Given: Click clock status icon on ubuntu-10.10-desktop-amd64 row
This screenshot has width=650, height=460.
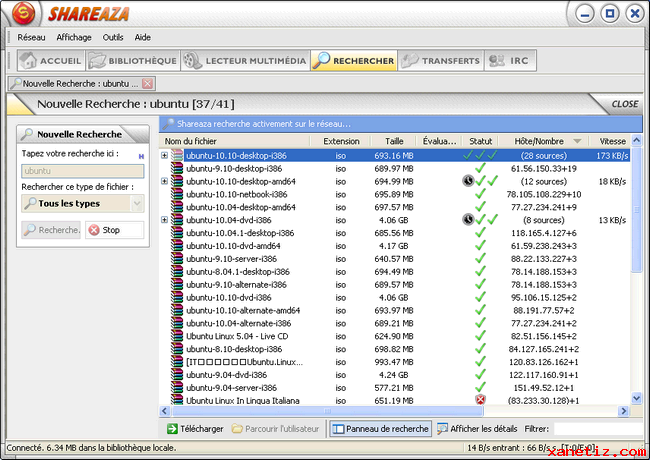Looking at the screenshot, I should tap(468, 181).
